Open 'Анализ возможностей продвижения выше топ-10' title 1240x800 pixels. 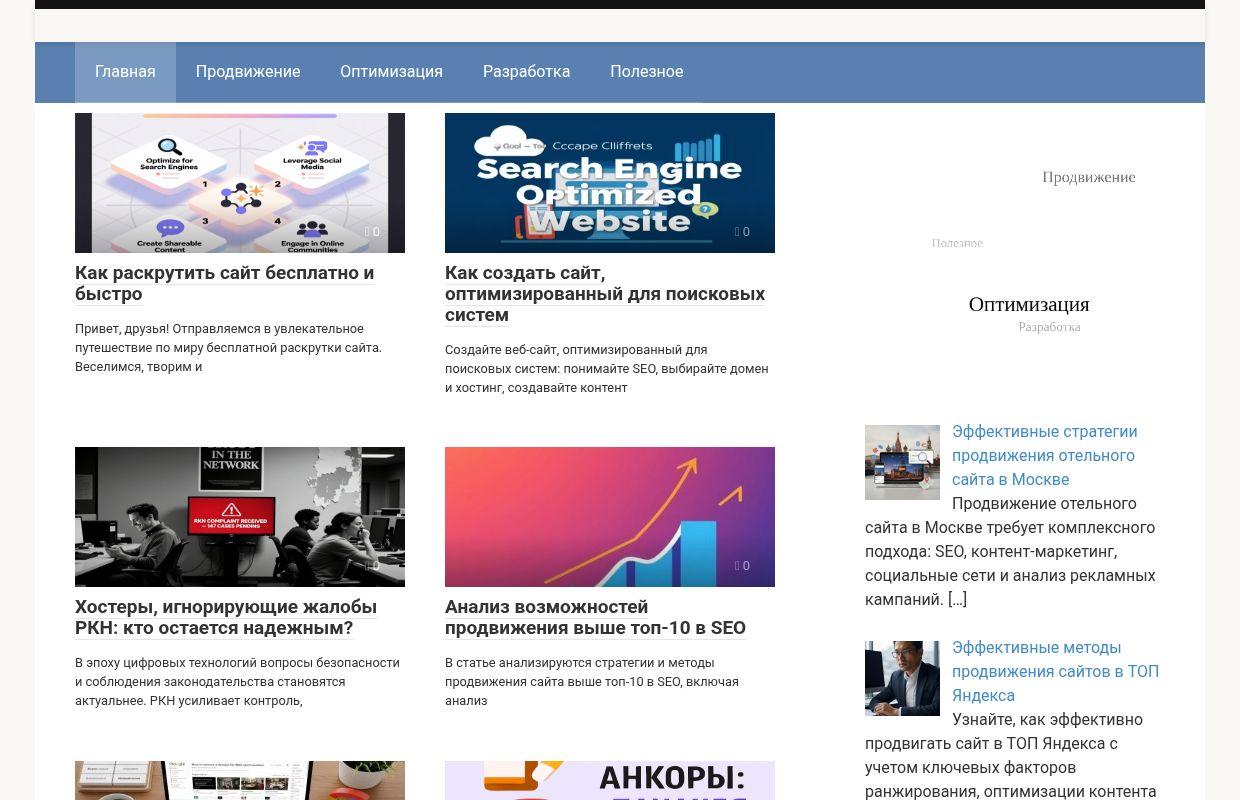tap(595, 617)
